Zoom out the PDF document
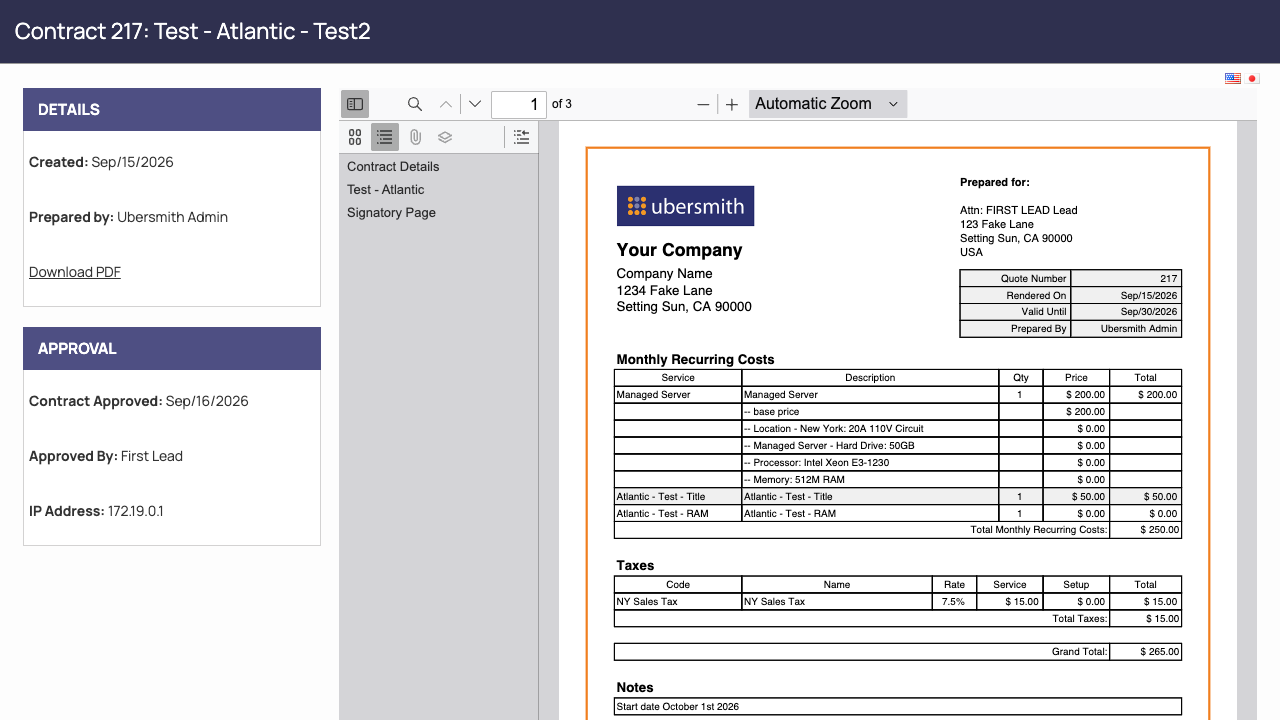This screenshot has width=1280, height=720. point(703,104)
